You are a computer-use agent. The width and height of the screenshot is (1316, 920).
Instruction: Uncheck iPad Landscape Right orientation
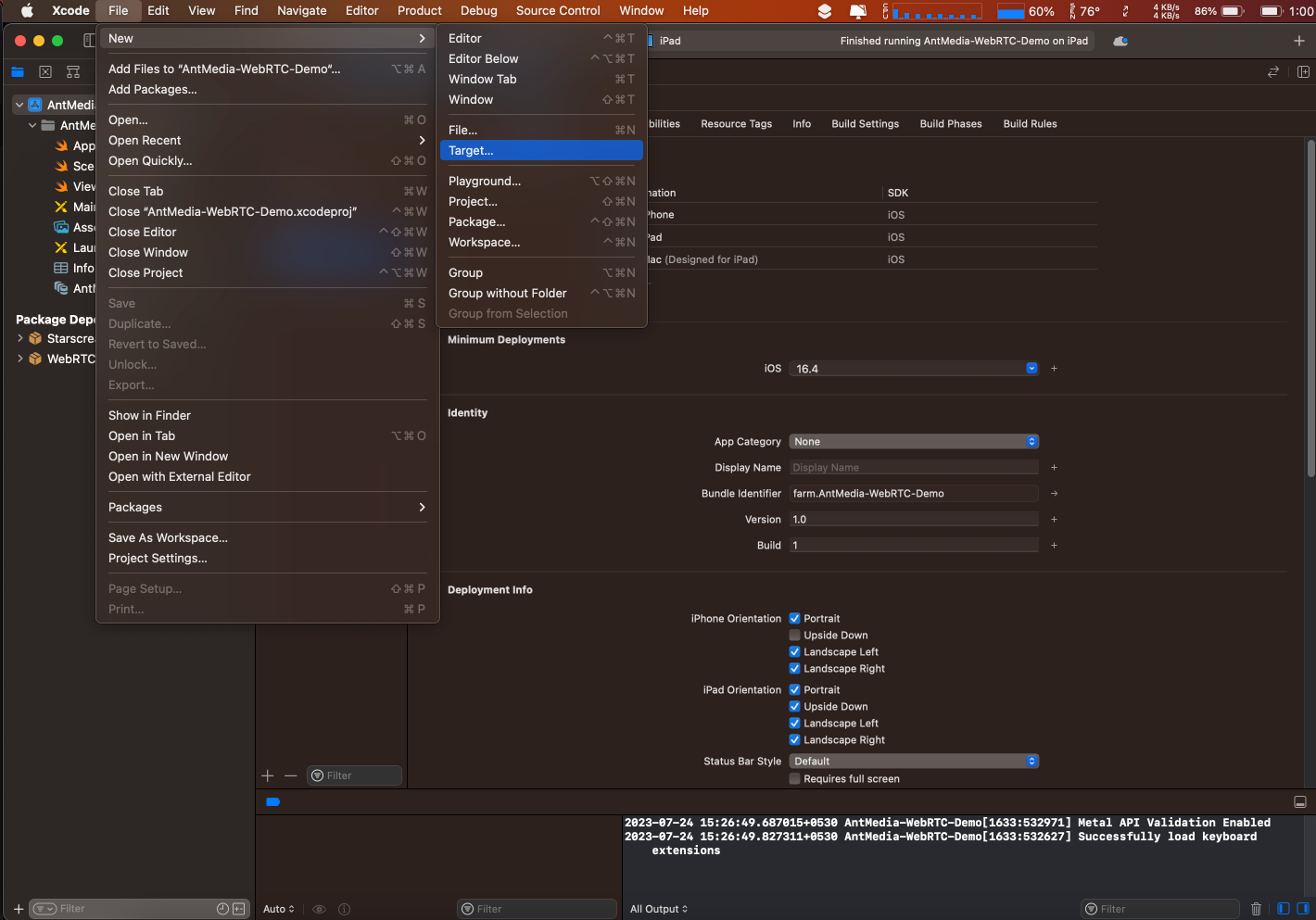794,740
